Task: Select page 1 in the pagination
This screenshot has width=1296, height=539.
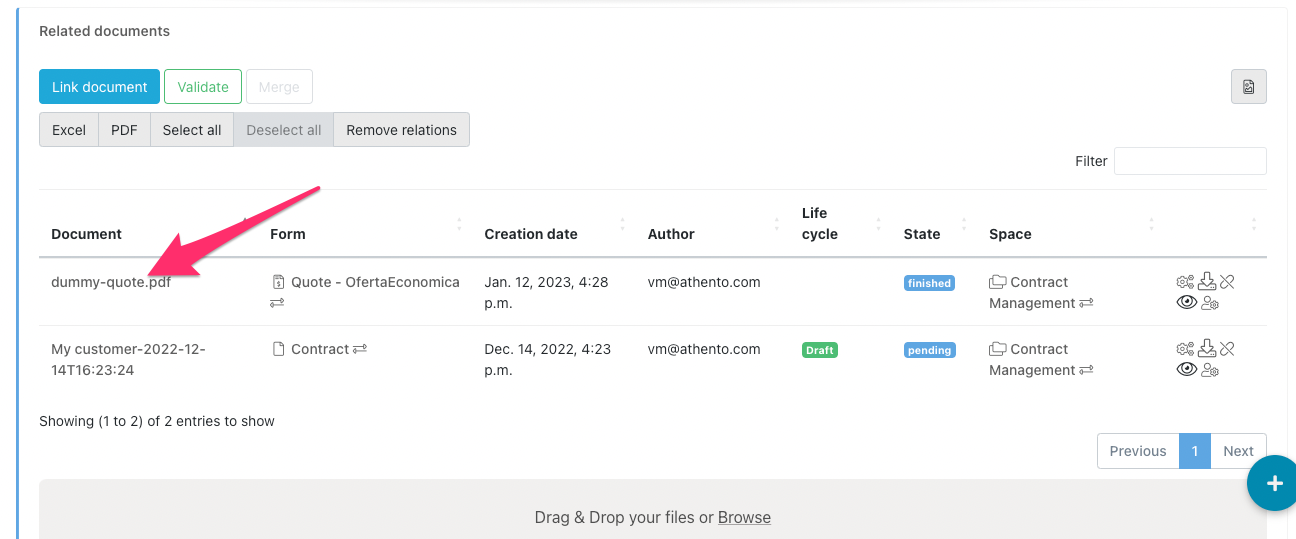Action: click(x=1194, y=451)
